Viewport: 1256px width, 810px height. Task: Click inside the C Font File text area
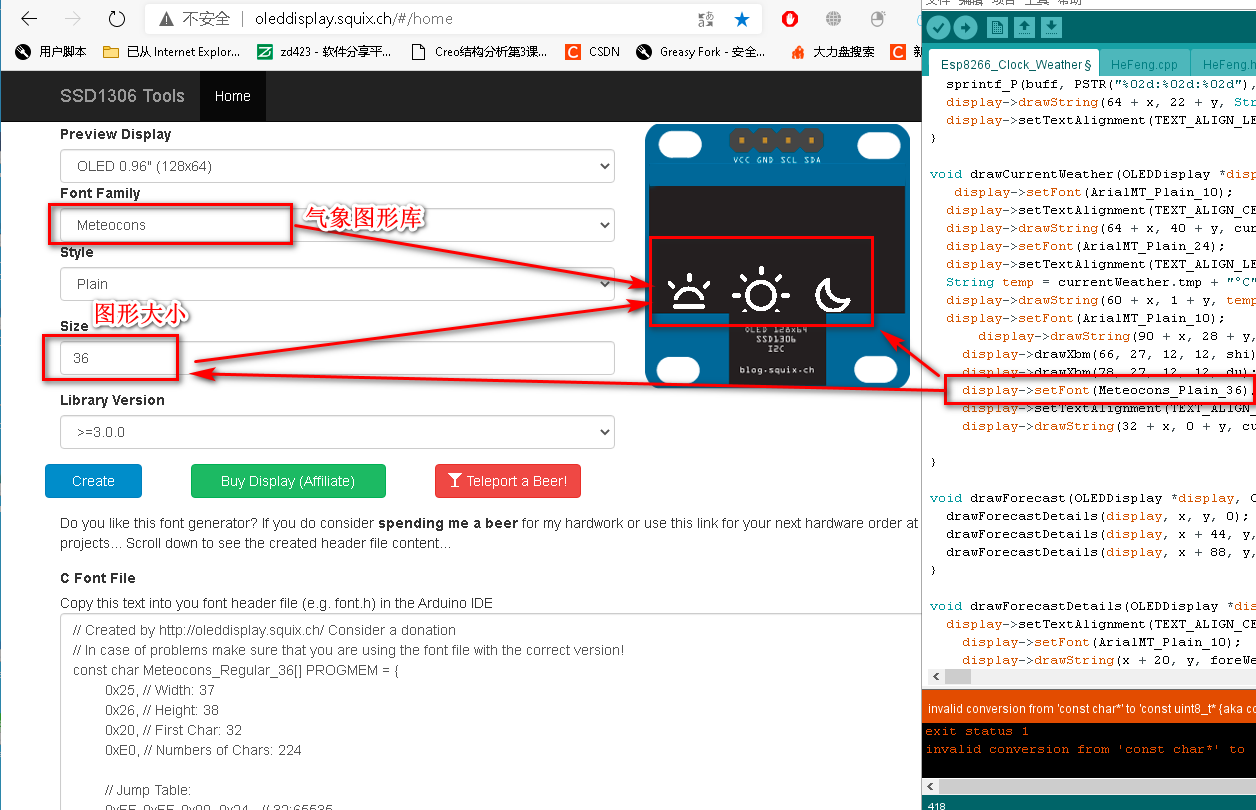[490, 712]
